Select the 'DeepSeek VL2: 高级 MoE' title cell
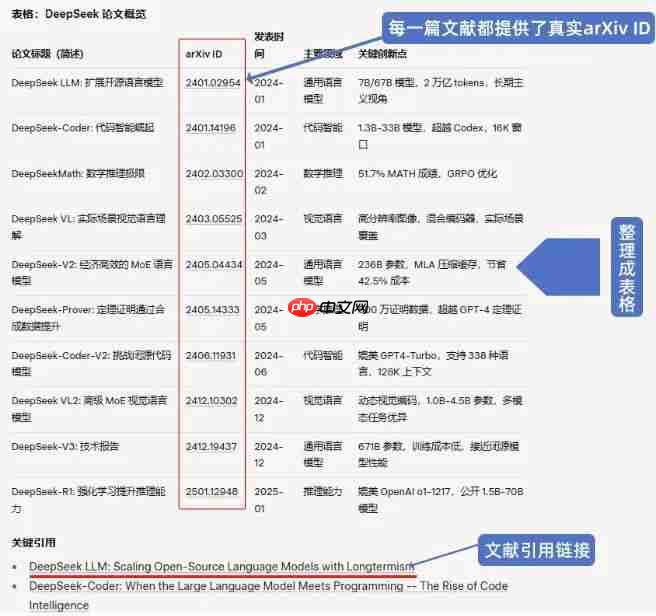Viewport: 656px width, 616px height. 89,409
